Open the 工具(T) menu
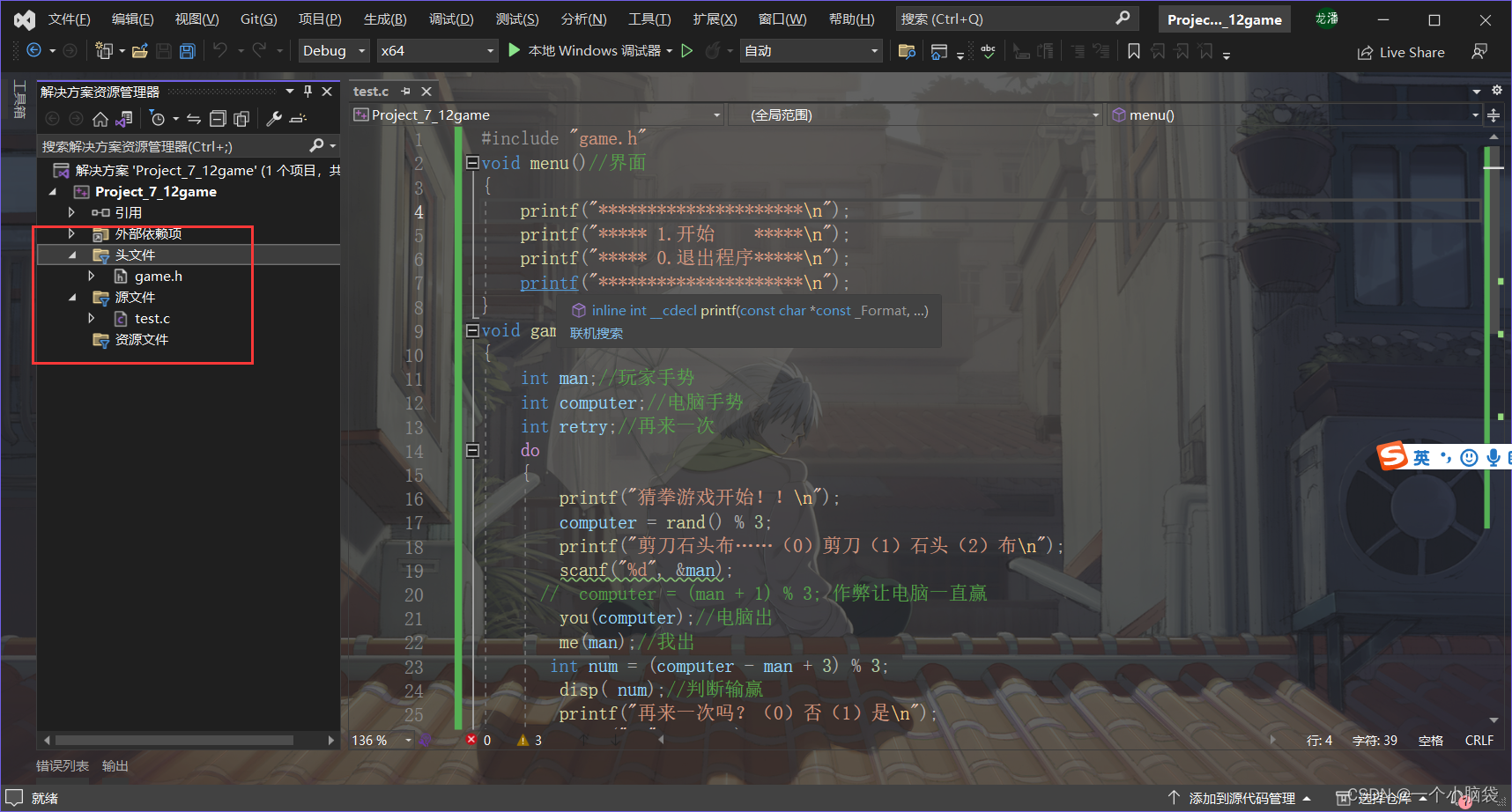 coord(649,19)
